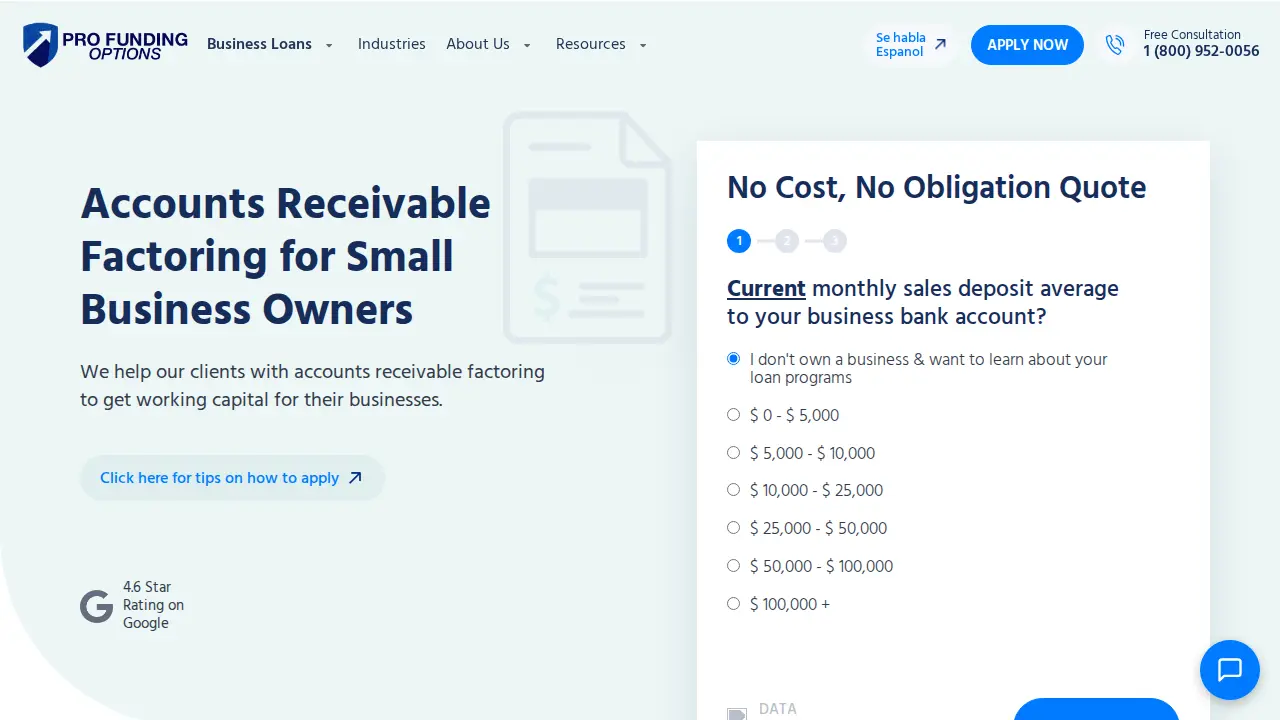
Task: Select $ 25,000 - $ 50,000 radio button
Action: click(733, 528)
